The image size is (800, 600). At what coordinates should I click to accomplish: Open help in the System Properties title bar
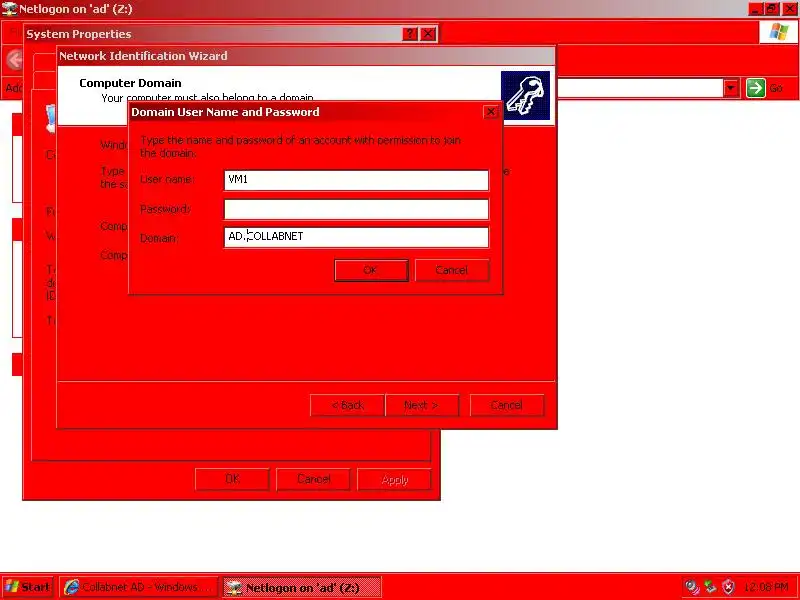(410, 34)
